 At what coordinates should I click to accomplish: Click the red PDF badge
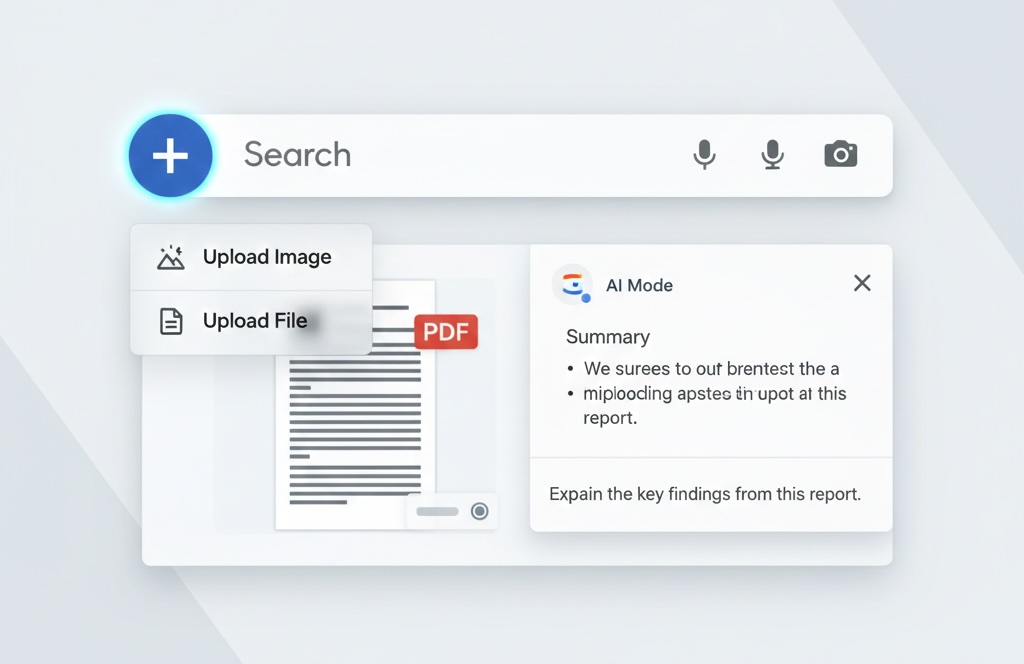coord(446,332)
